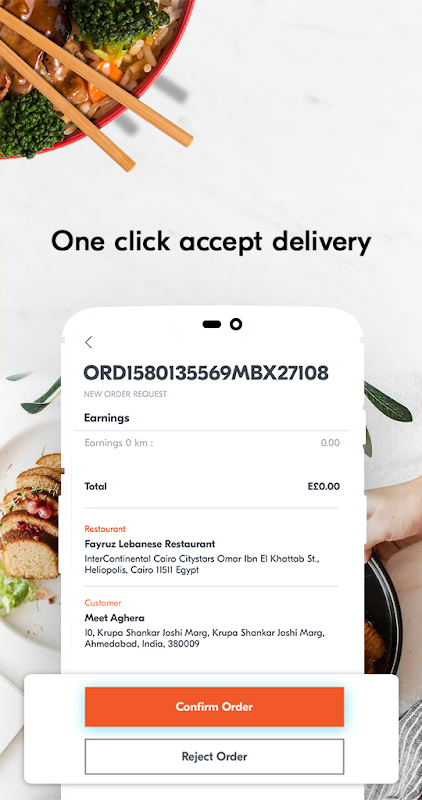Tap the Krupa Shankar Joshi Marg address
The image size is (422, 800).
(x=204, y=638)
